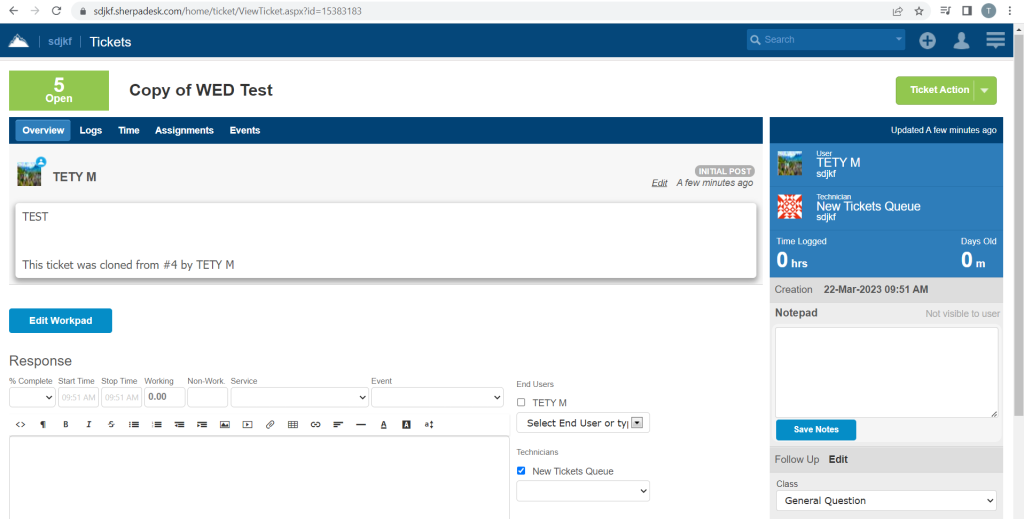Click the New Tickets Queue technician avatar
The height and width of the screenshot is (519, 1024).
pos(790,207)
